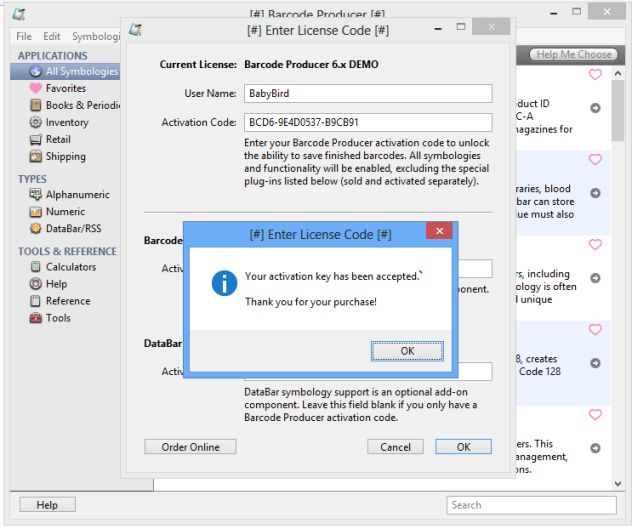Click 'Thank you for your purchase!' text

[311, 302]
